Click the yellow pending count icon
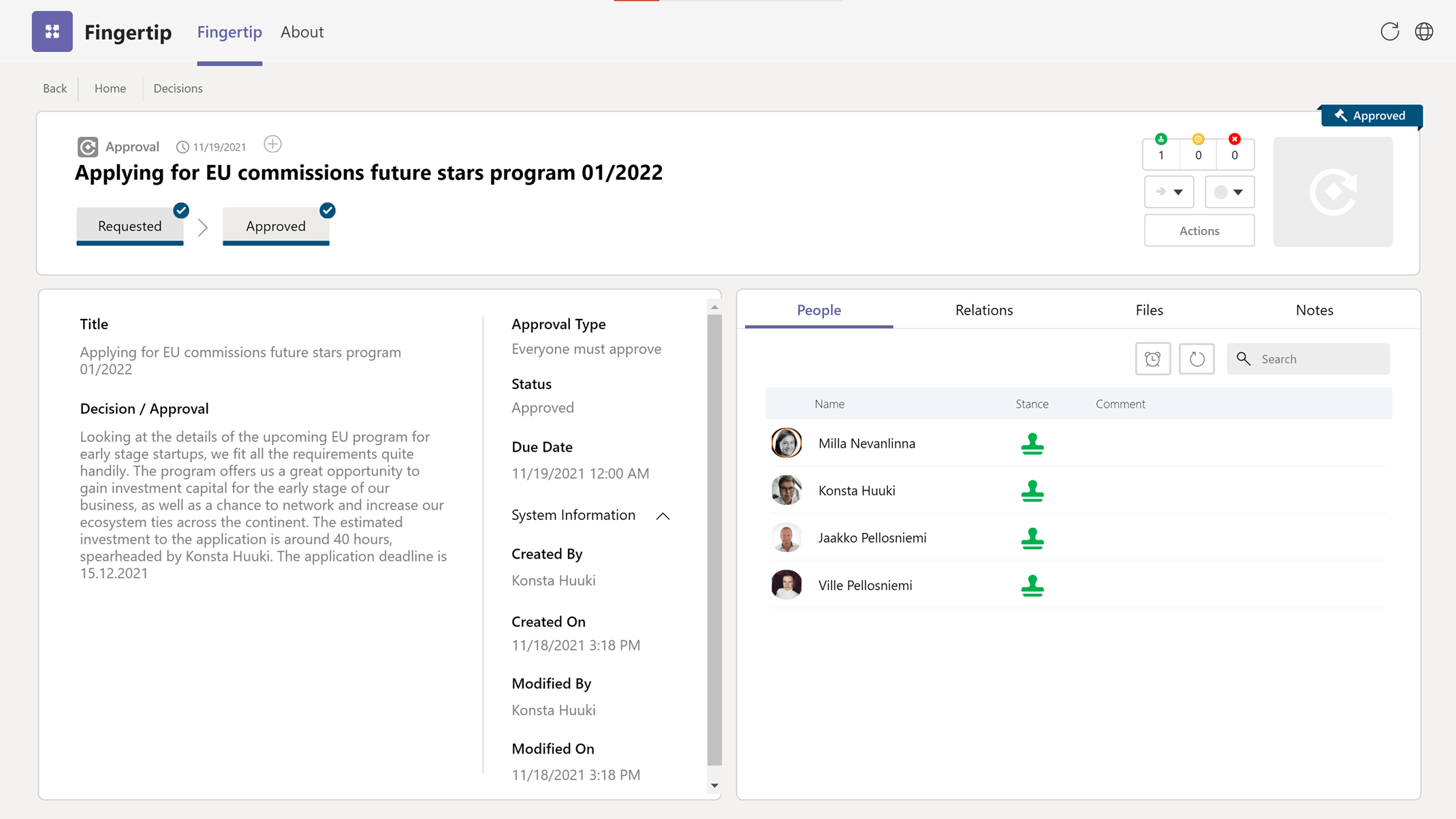This screenshot has height=819, width=1456. (1198, 139)
